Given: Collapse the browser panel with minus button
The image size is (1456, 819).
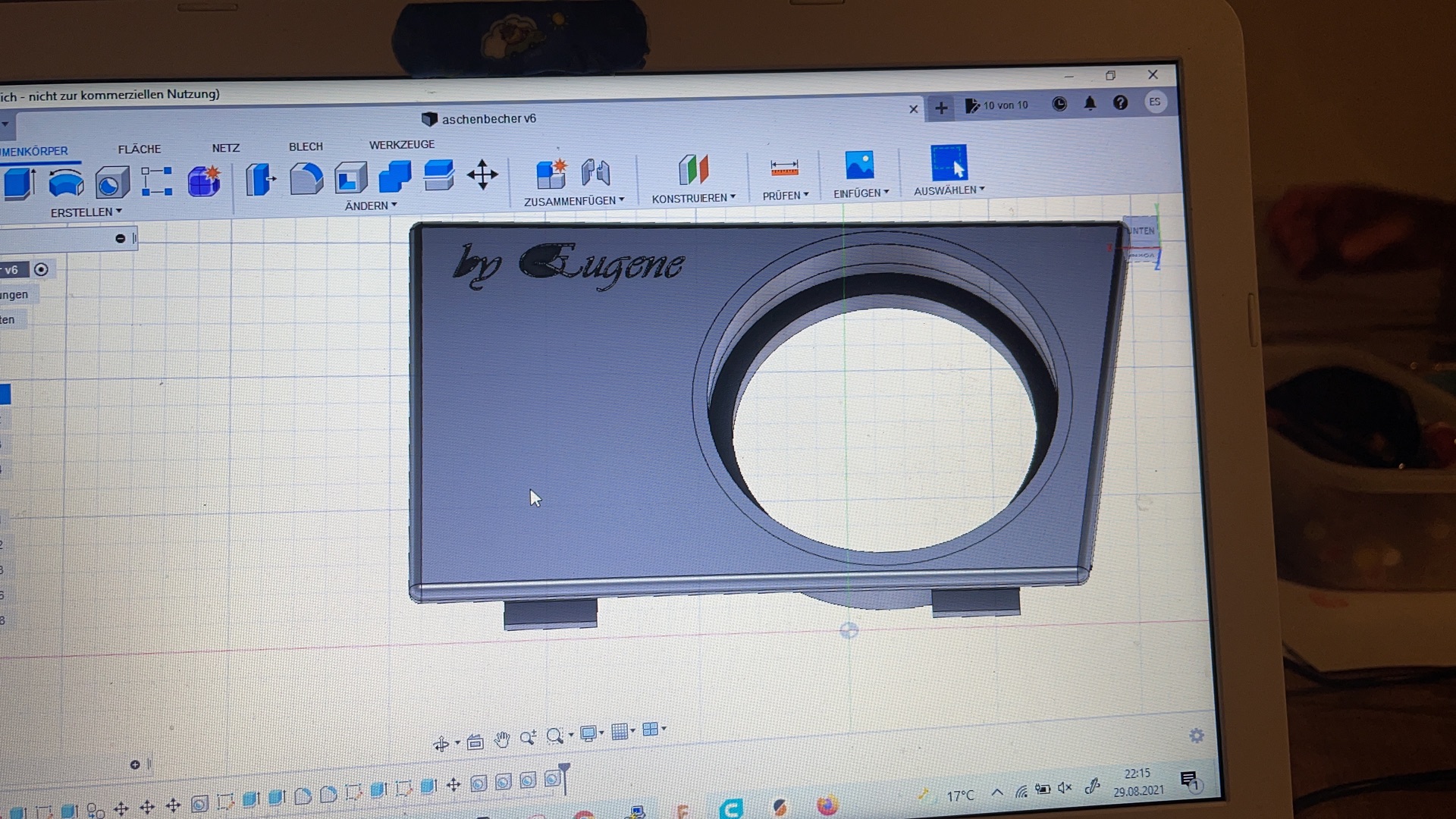Looking at the screenshot, I should (120, 239).
